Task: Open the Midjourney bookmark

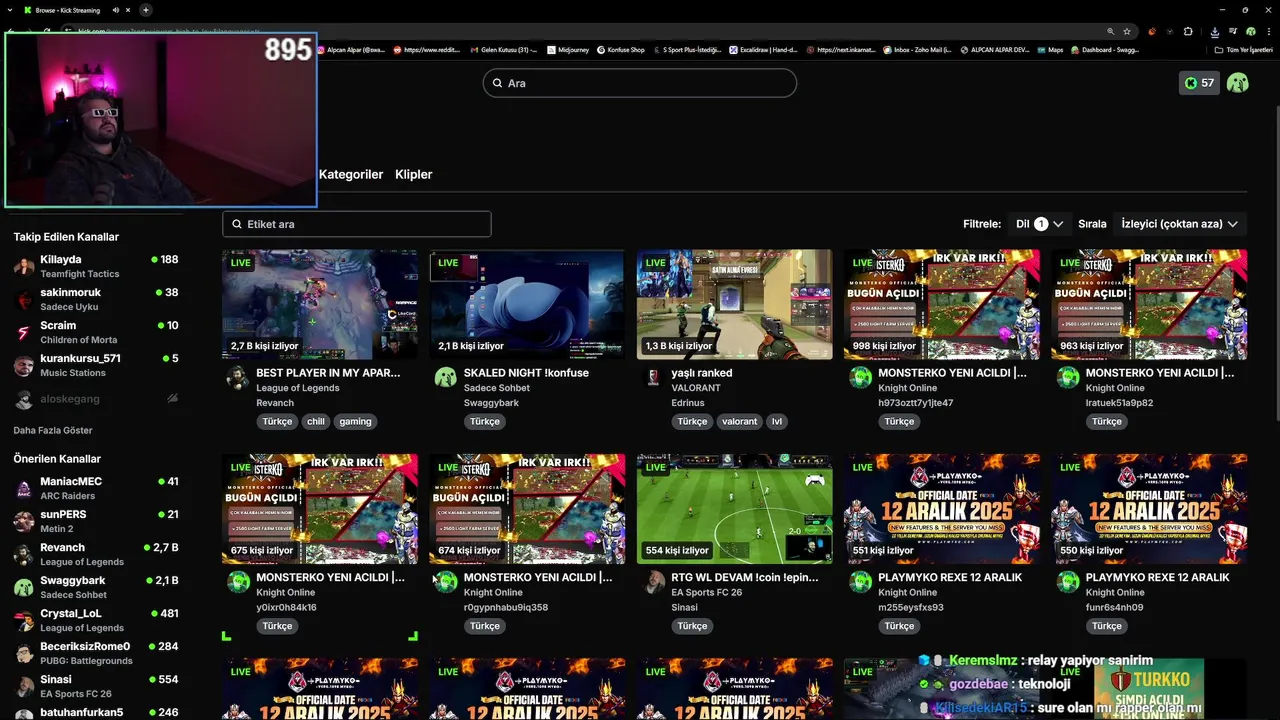Action: (567, 49)
